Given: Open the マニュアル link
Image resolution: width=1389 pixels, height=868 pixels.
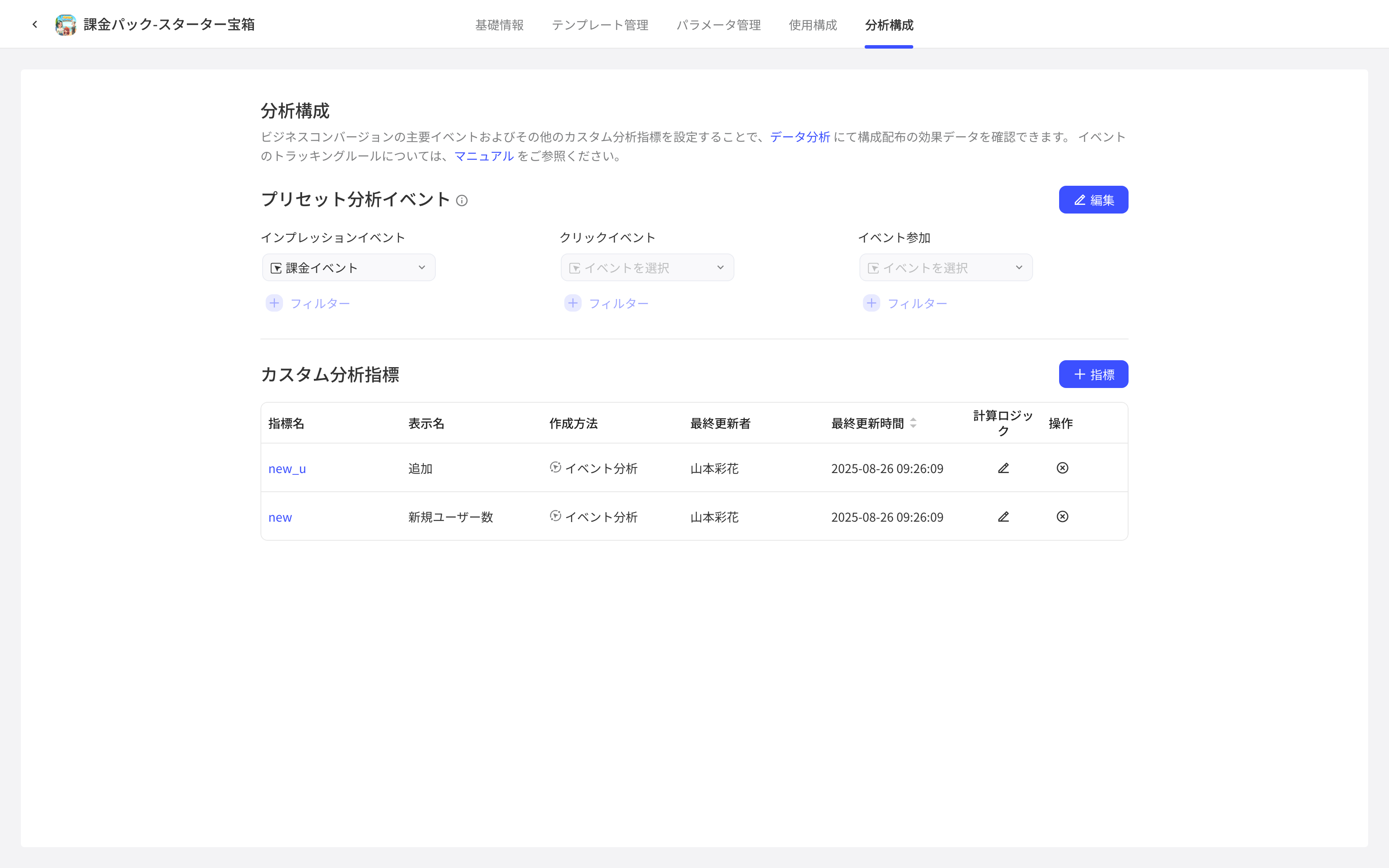Looking at the screenshot, I should [x=484, y=156].
